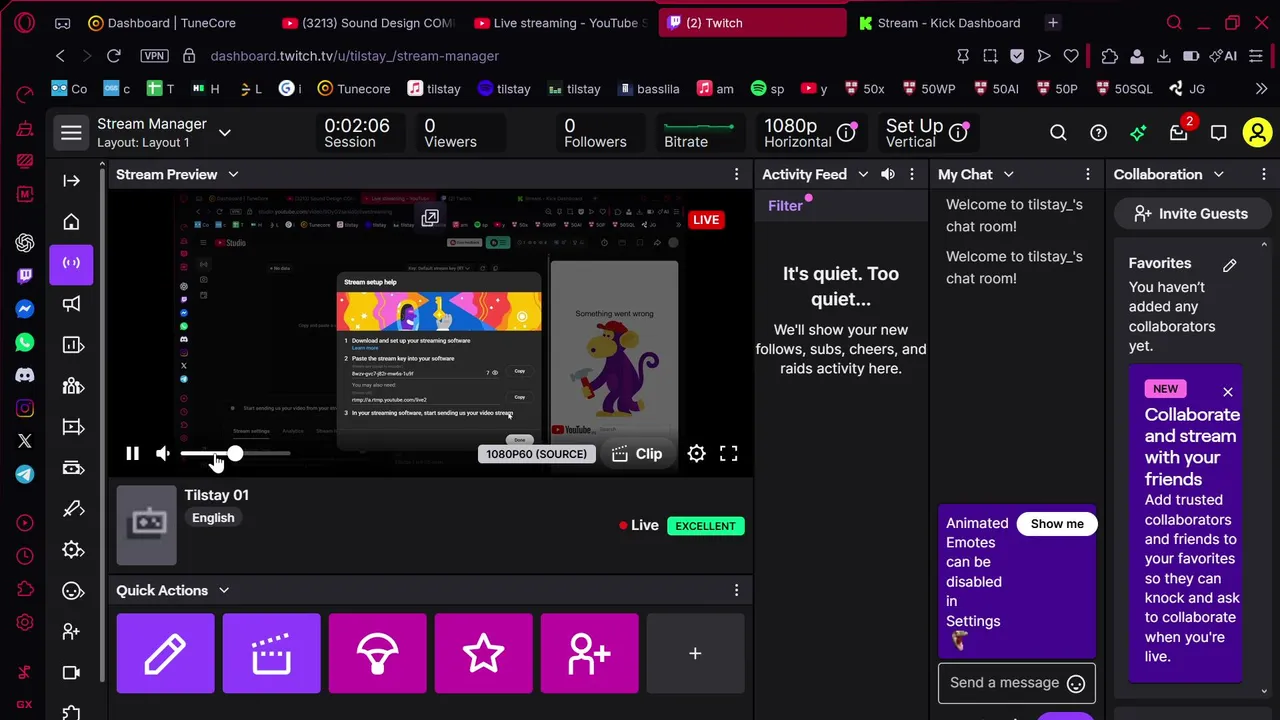Expand the My Chat panel dropdown
Screen dimensions: 1280x720
click(1008, 174)
